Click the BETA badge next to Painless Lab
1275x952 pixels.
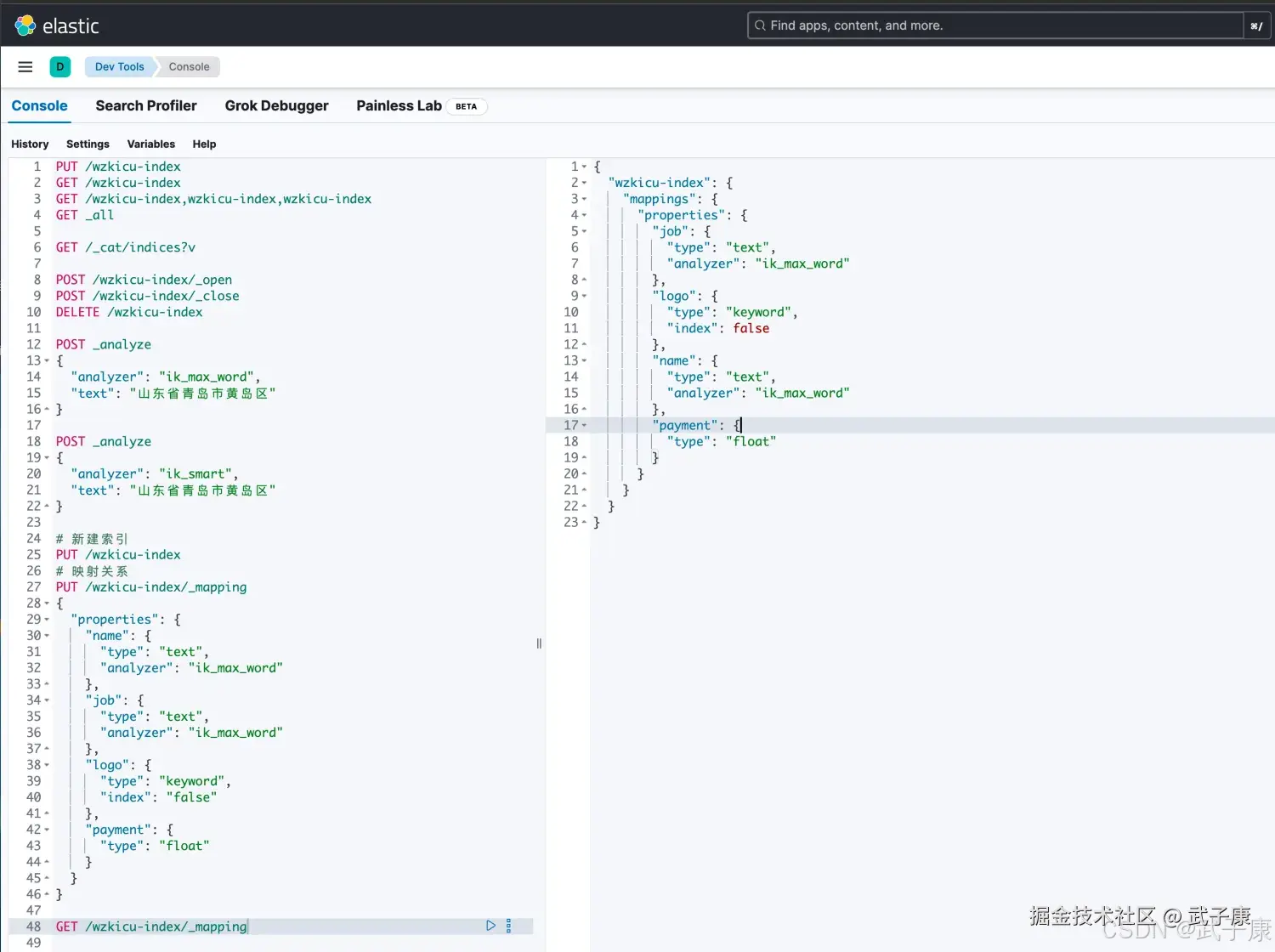click(466, 106)
